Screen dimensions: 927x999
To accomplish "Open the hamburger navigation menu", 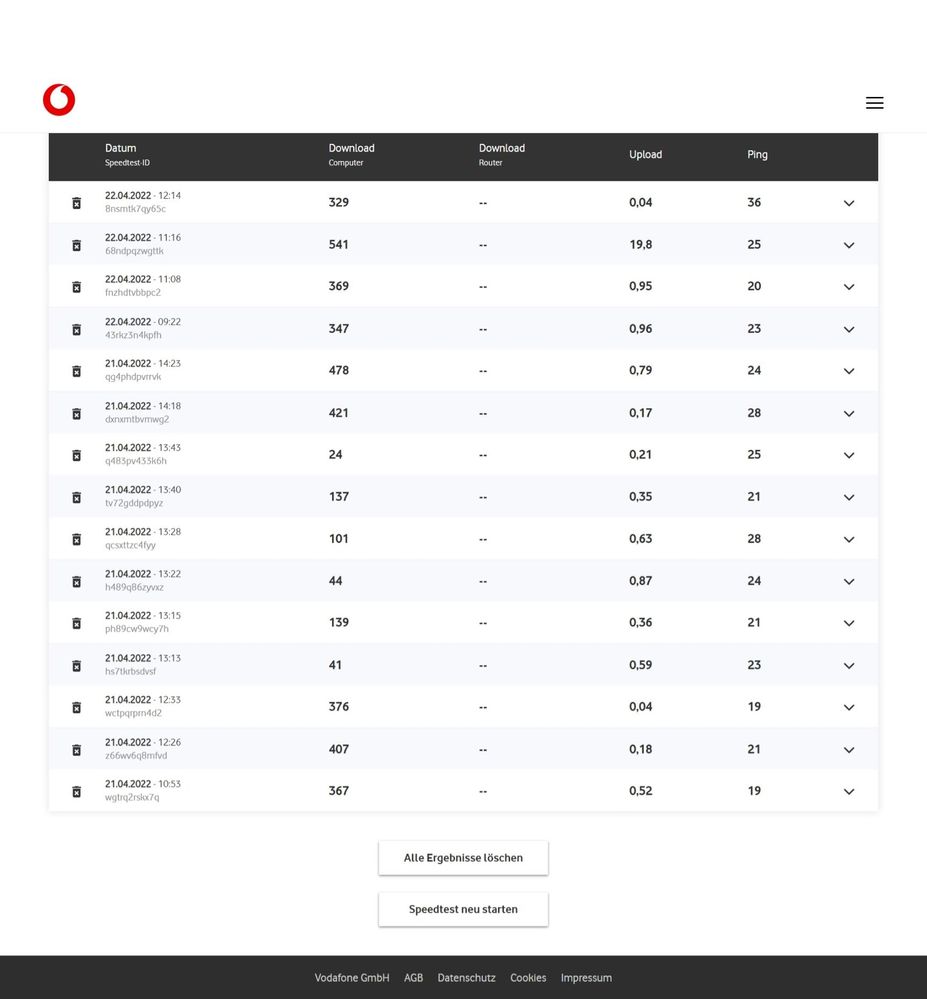I will click(x=874, y=102).
